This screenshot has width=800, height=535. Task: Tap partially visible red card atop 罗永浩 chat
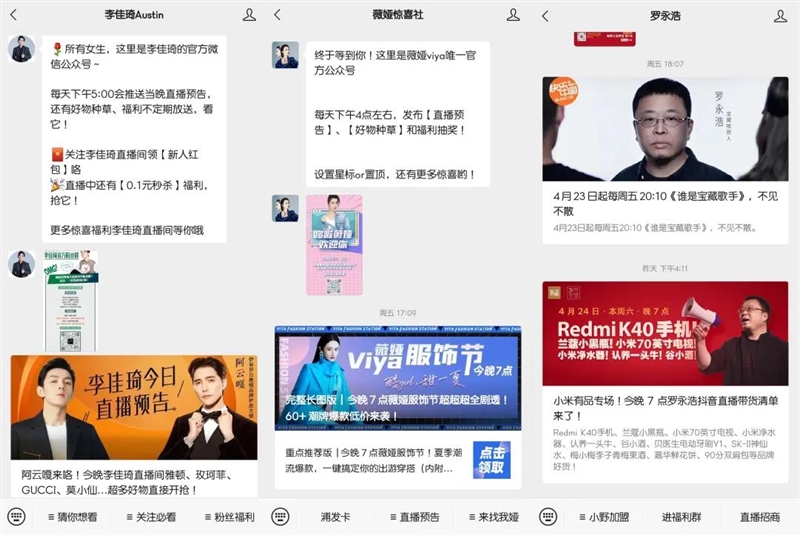605,39
